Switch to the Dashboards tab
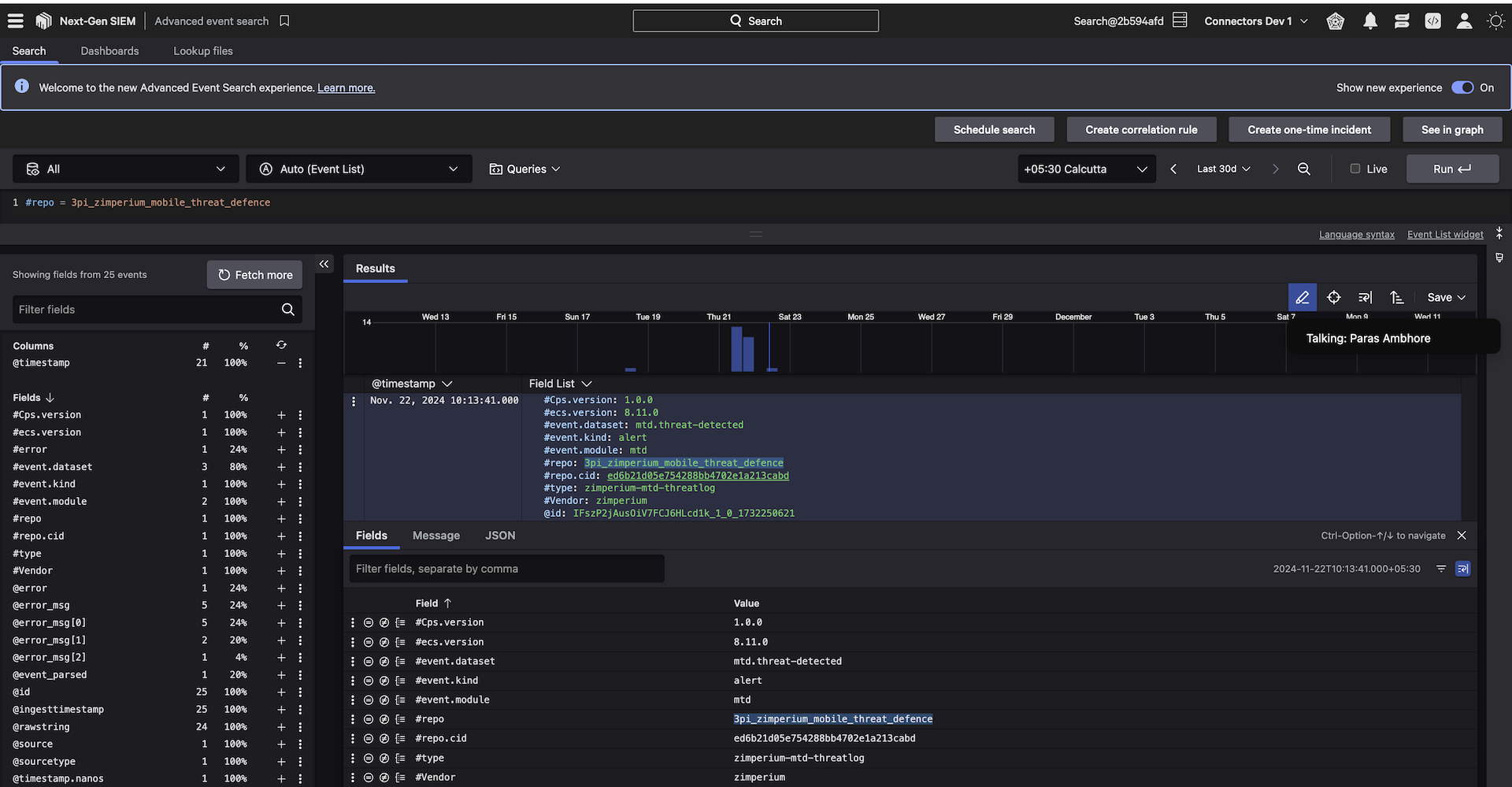The image size is (1512, 787). [109, 51]
